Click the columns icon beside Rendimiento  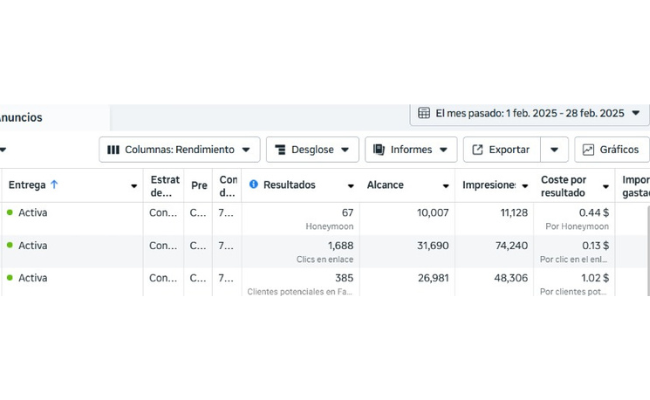point(113,150)
